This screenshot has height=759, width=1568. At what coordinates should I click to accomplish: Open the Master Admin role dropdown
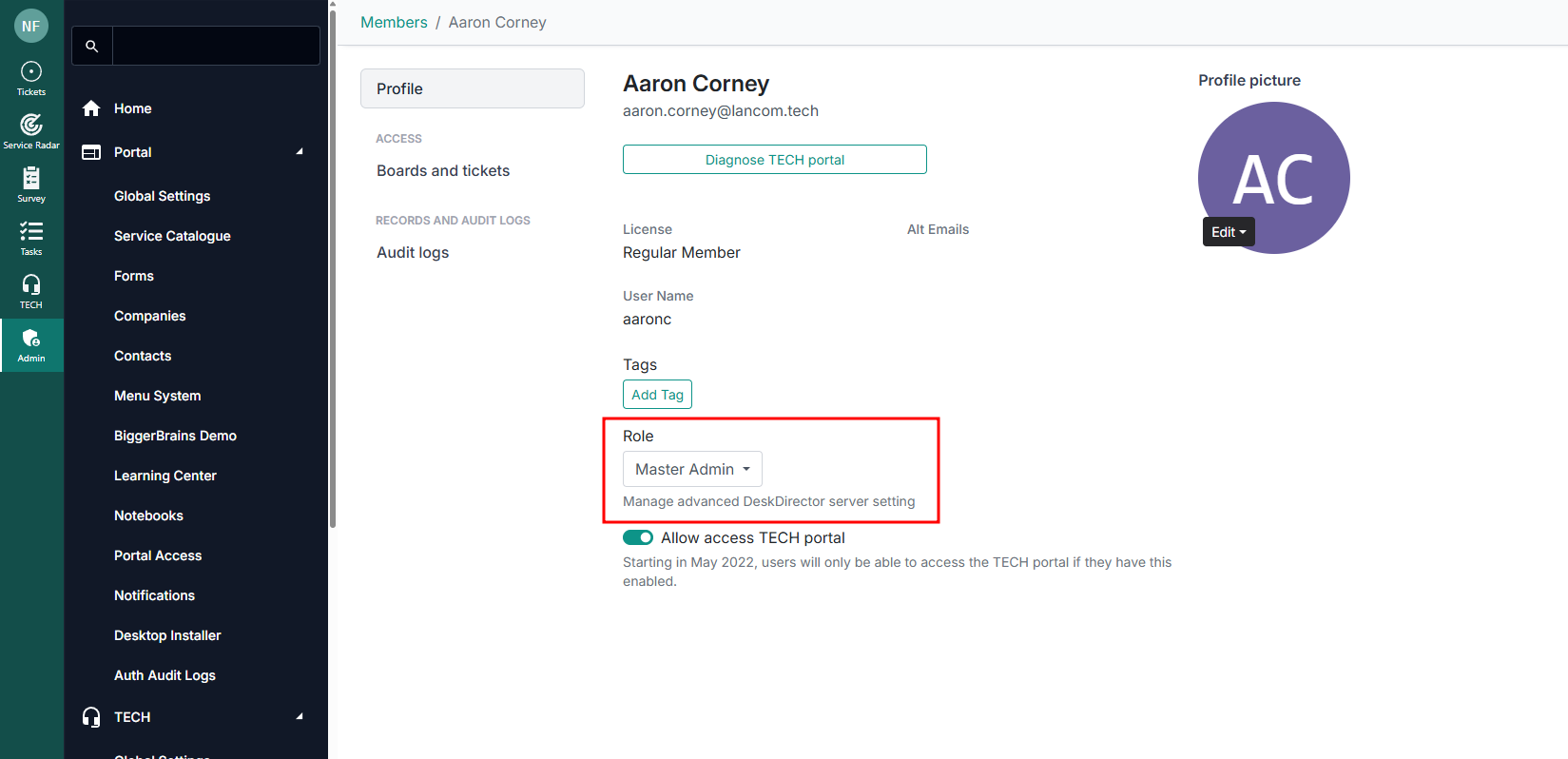(692, 469)
